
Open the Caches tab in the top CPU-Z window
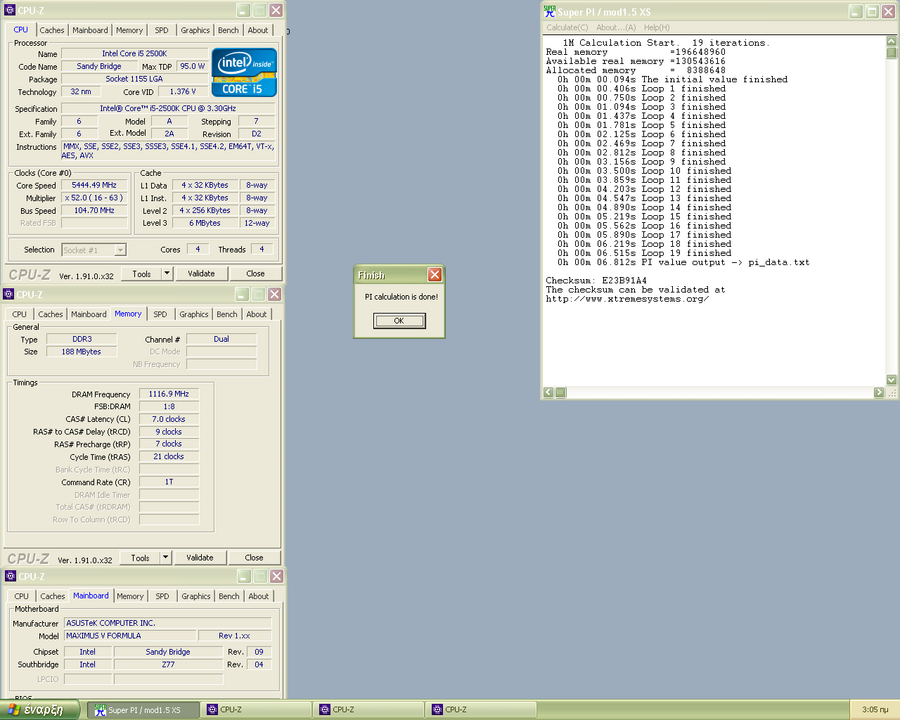click(x=52, y=30)
